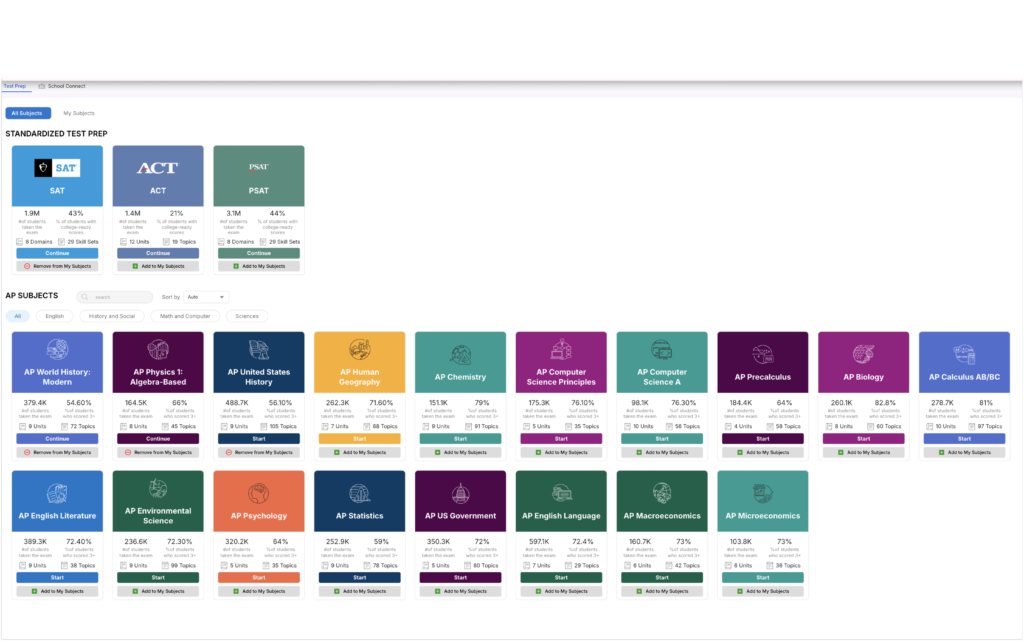
Task: Click the AP English Literature icon
Action: coord(57,493)
